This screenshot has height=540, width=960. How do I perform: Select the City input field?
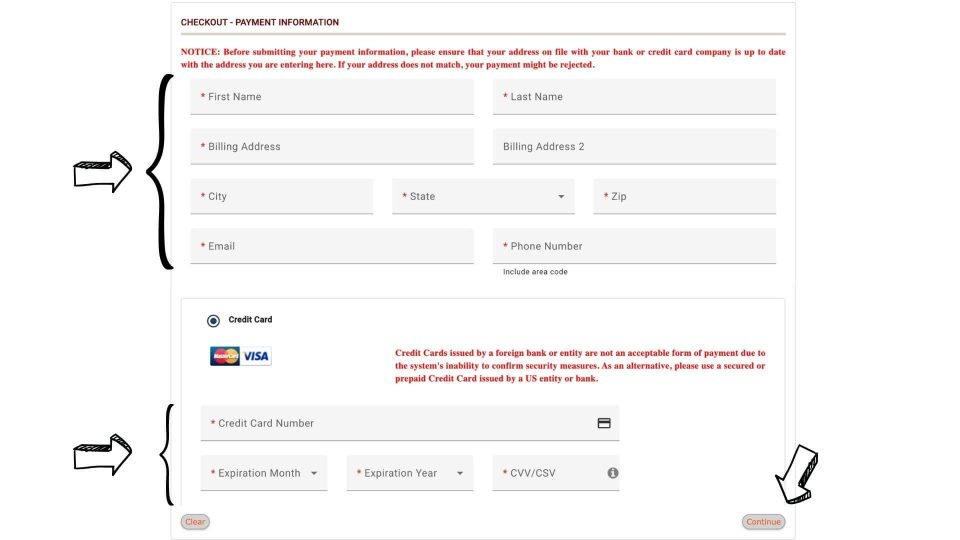282,197
